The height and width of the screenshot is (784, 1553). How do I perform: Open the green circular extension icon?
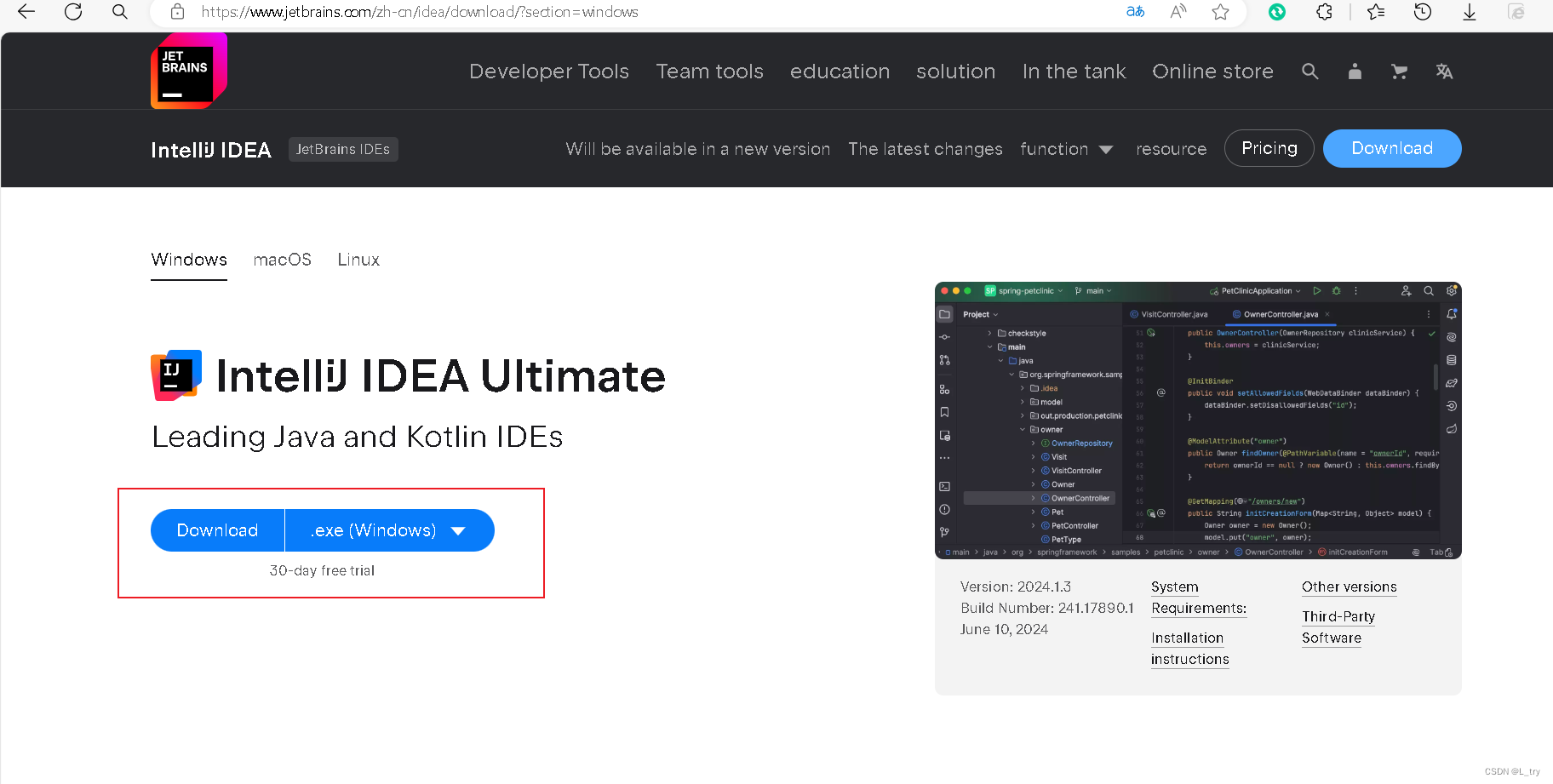tap(1277, 12)
